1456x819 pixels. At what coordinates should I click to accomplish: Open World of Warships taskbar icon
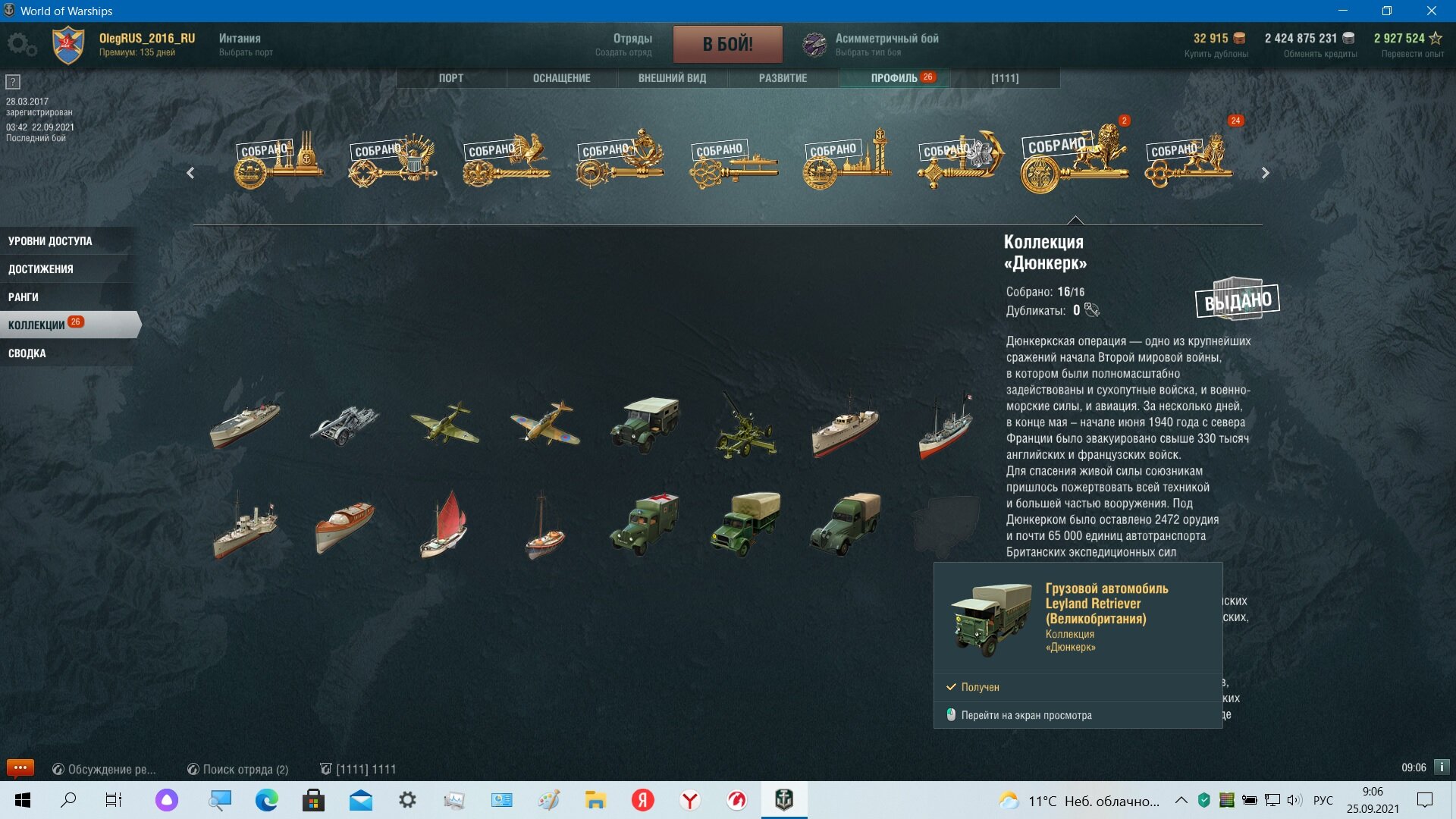784,800
